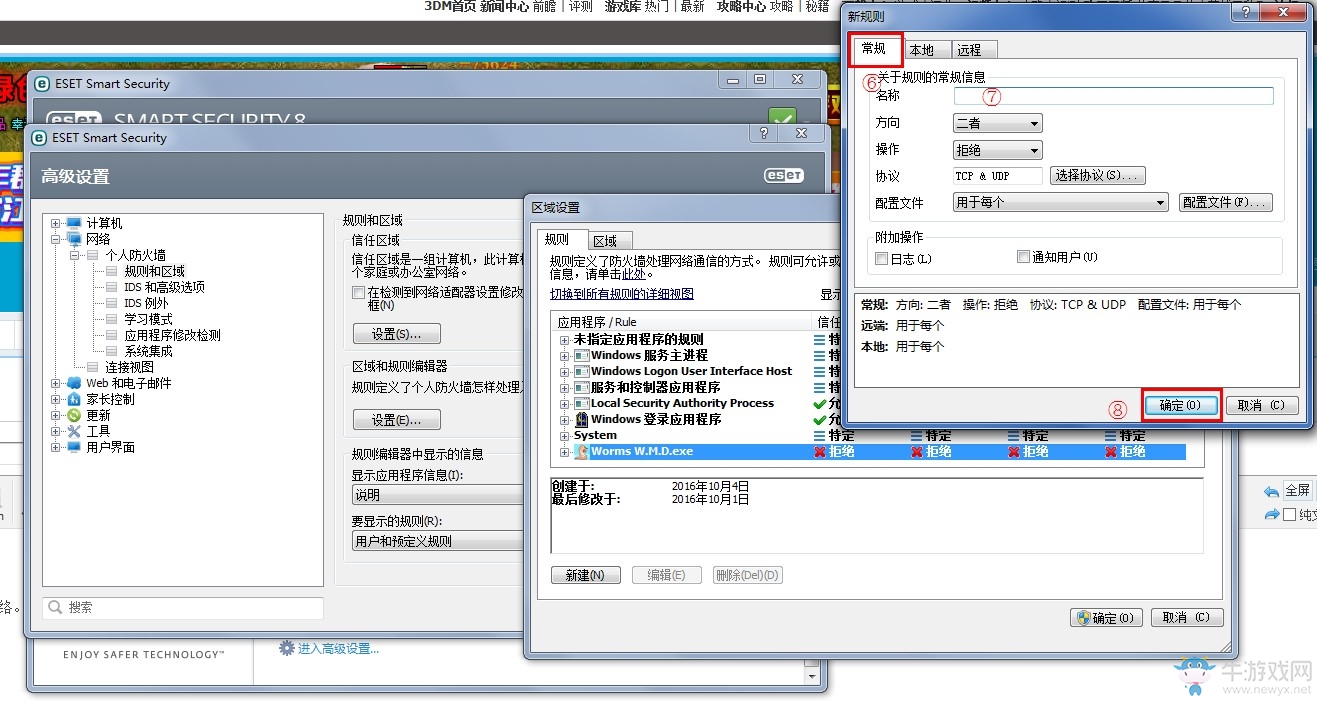Click the 家长控制 family icon

73,399
